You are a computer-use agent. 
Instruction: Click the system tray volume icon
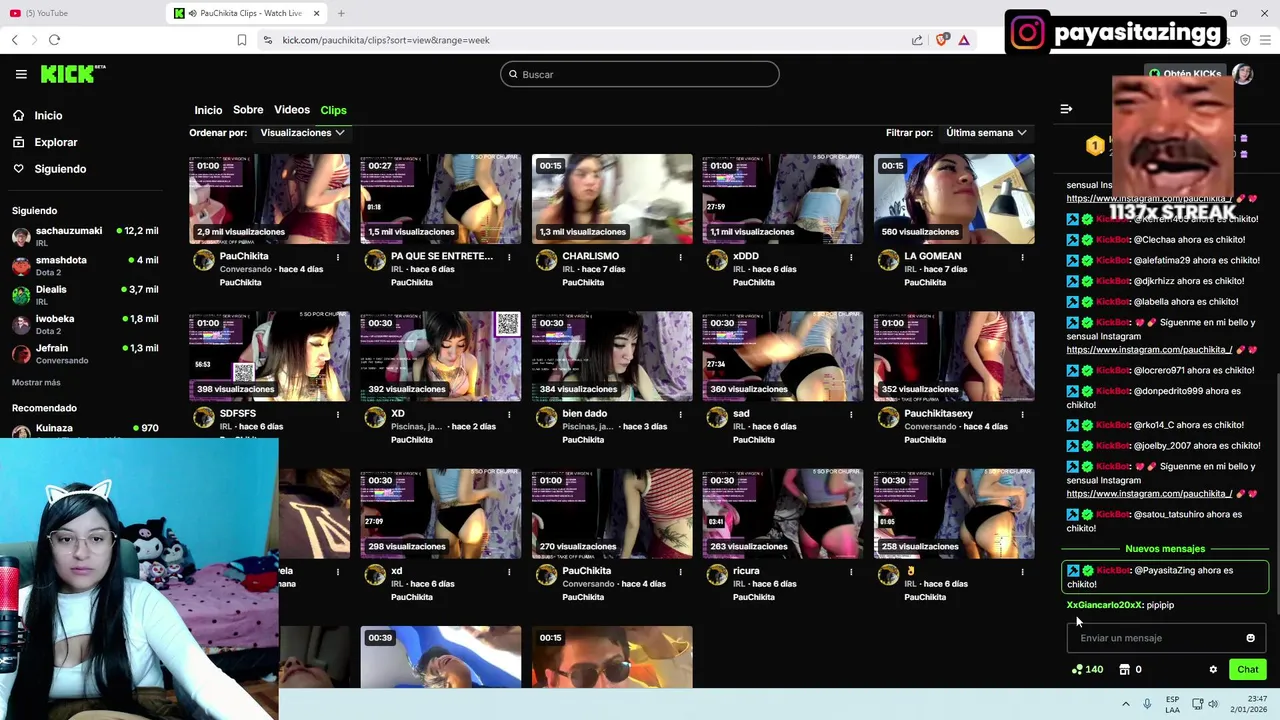tap(1213, 704)
